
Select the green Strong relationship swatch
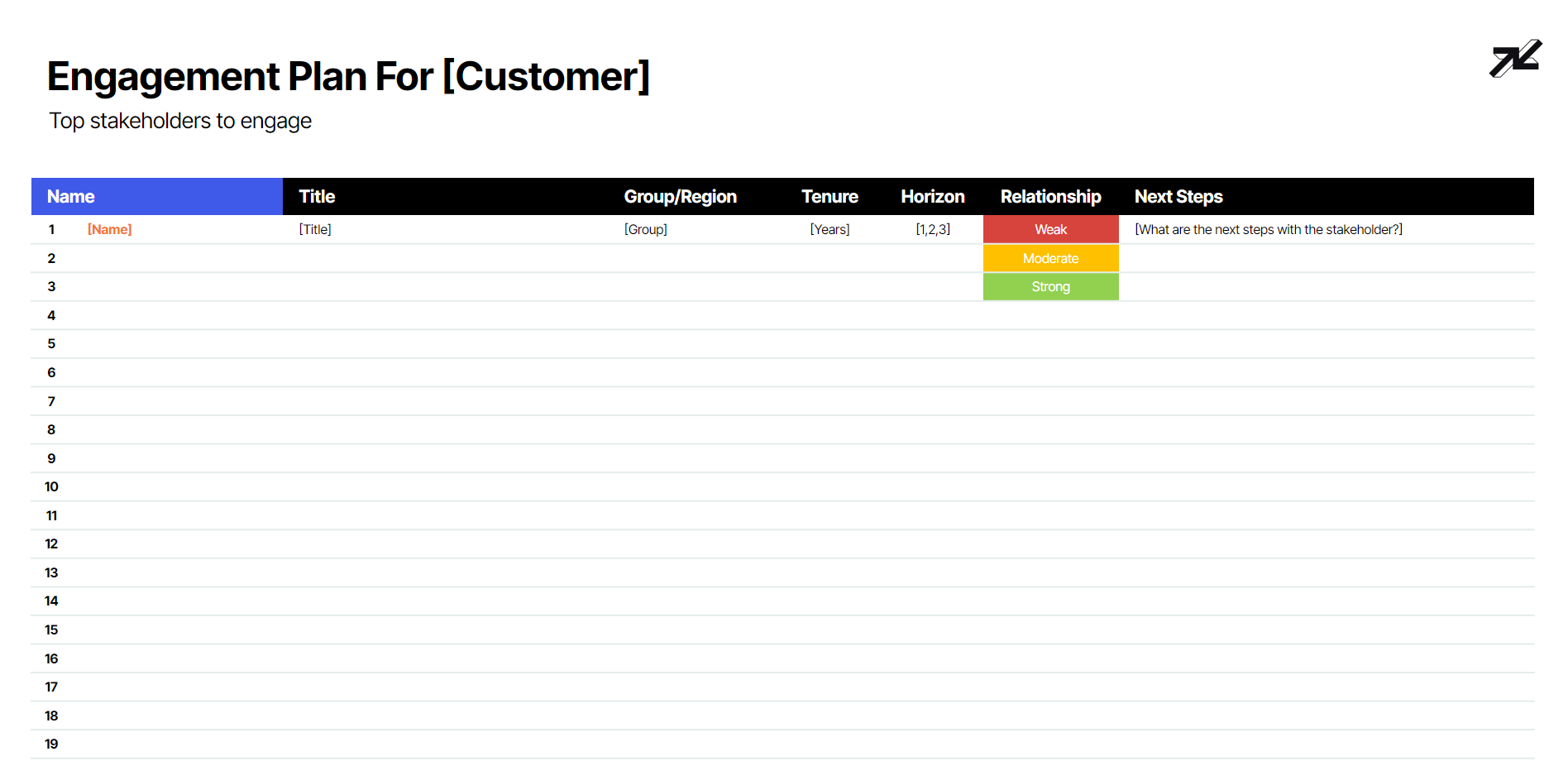(x=1050, y=286)
